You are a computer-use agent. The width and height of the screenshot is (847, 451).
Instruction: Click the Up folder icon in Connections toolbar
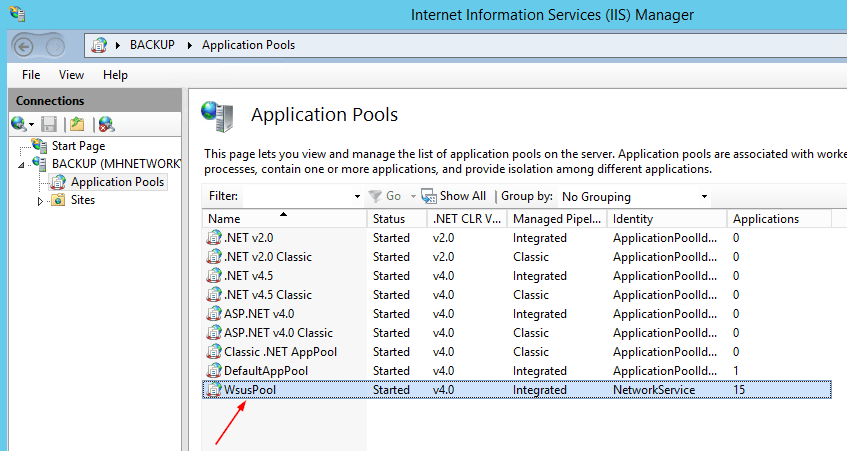coord(77,124)
